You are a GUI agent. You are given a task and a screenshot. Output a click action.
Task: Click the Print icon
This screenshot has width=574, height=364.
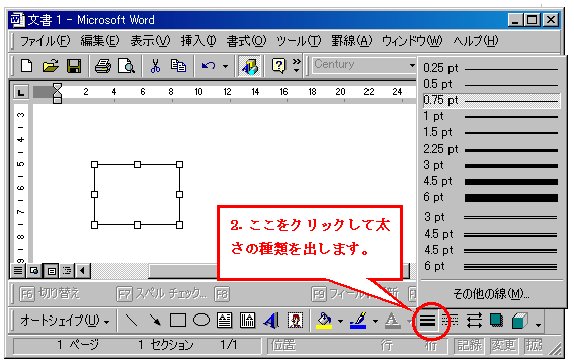click(x=102, y=66)
